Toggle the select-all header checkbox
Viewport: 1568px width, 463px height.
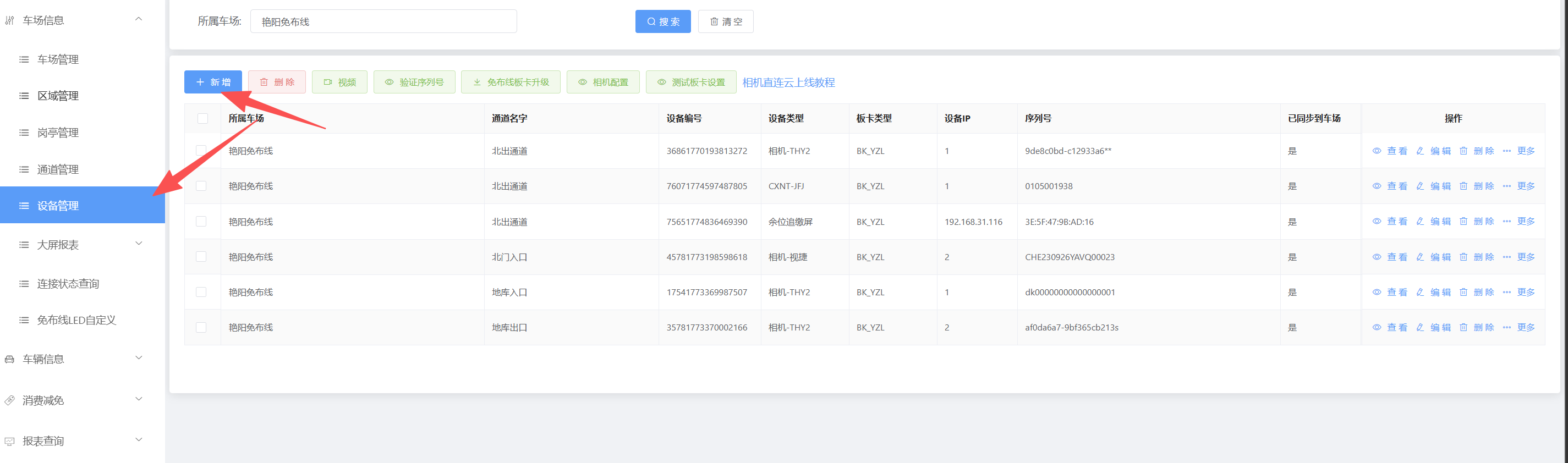pyautogui.click(x=202, y=119)
